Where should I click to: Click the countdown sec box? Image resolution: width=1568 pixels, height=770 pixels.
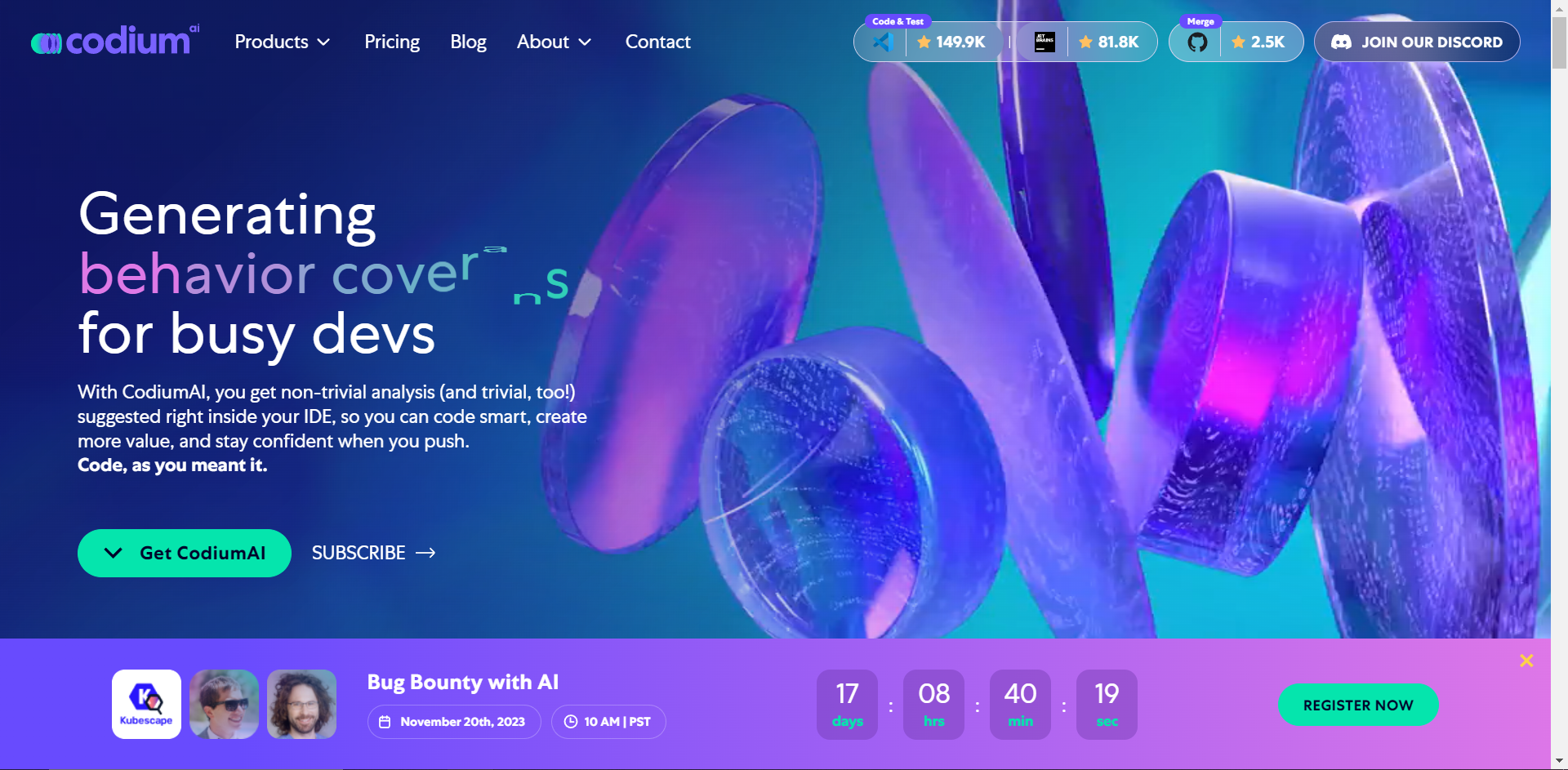click(1107, 705)
